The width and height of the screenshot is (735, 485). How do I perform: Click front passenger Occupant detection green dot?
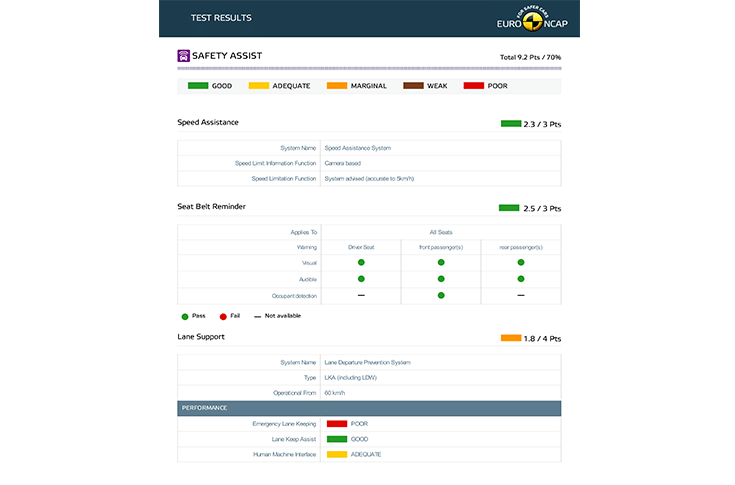(441, 296)
